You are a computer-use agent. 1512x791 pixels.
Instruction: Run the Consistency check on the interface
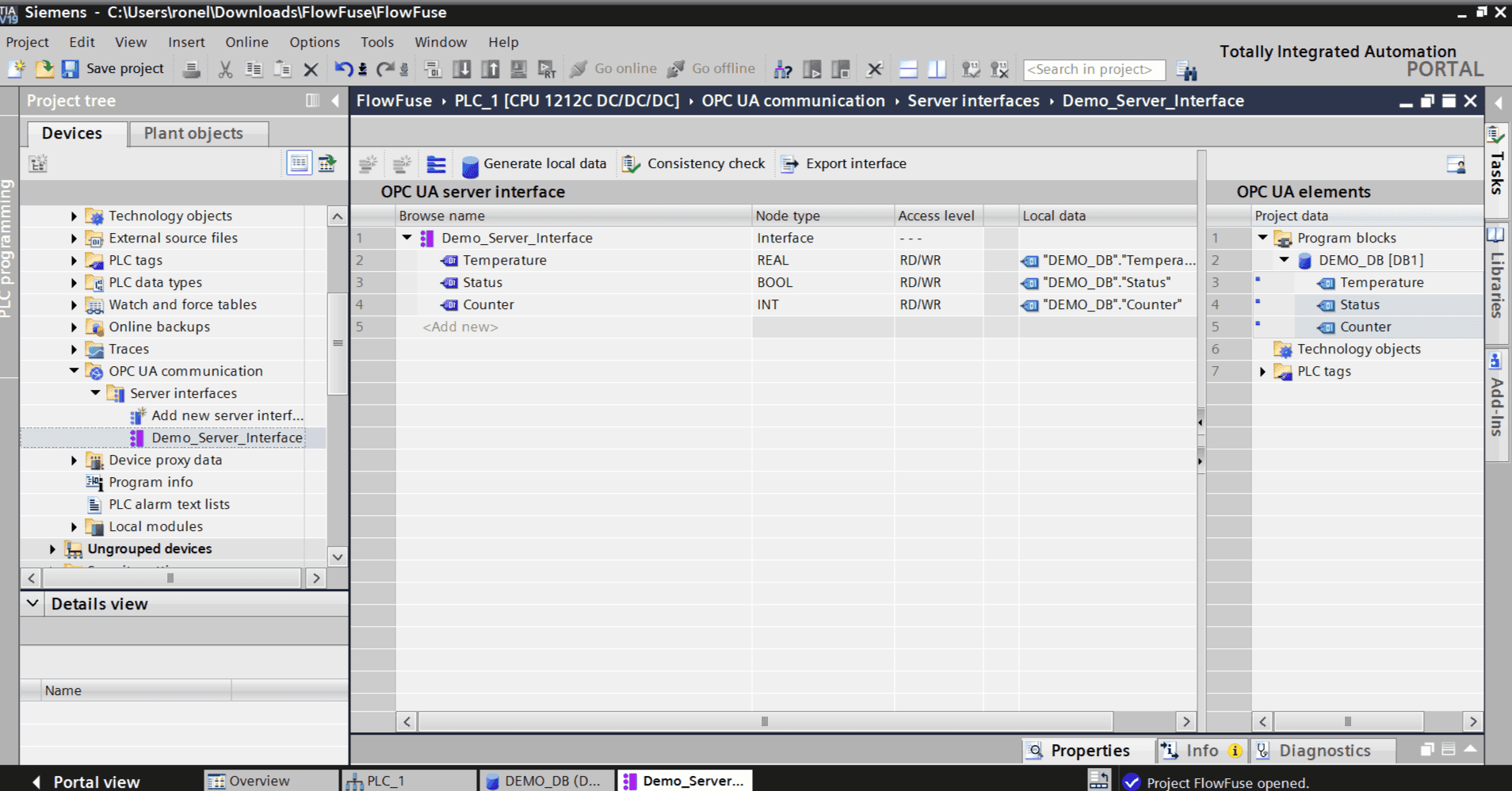tap(693, 164)
